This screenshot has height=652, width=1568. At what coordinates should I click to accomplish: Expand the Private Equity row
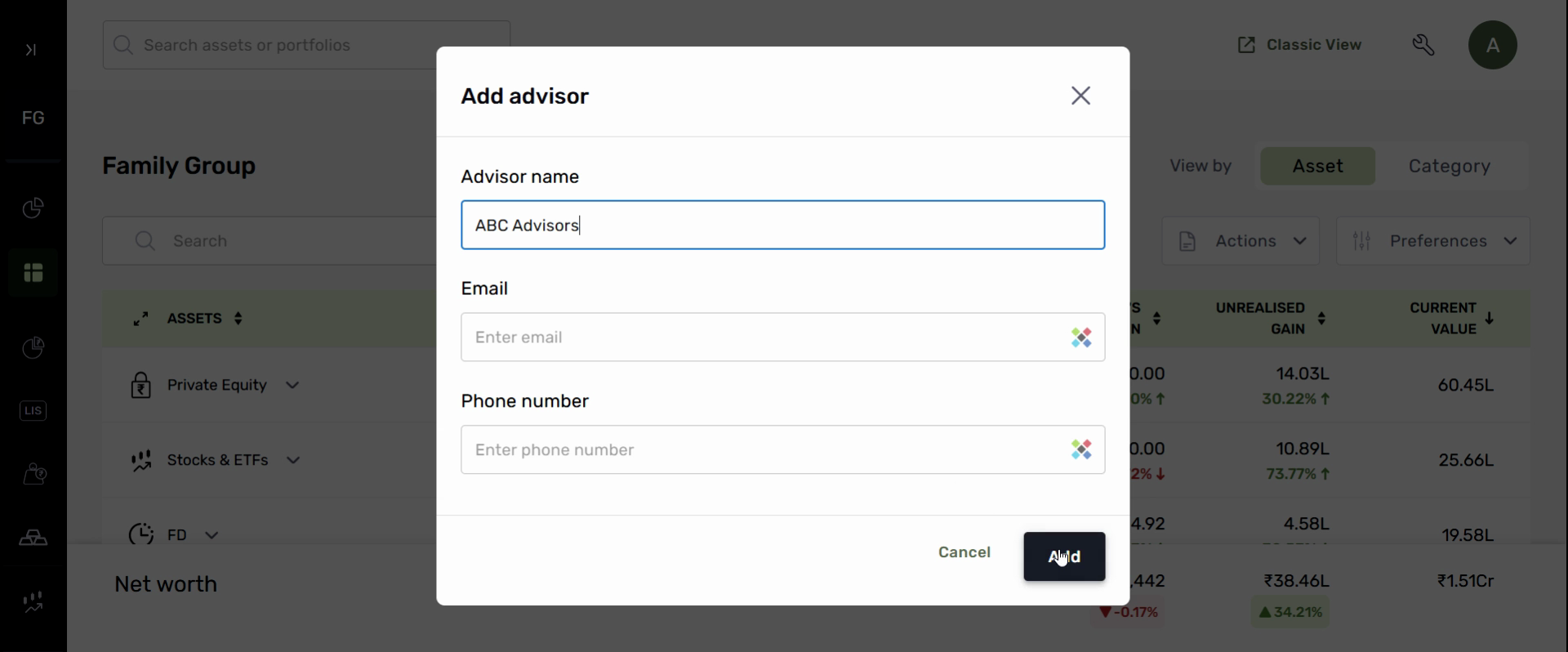pyautogui.click(x=292, y=386)
